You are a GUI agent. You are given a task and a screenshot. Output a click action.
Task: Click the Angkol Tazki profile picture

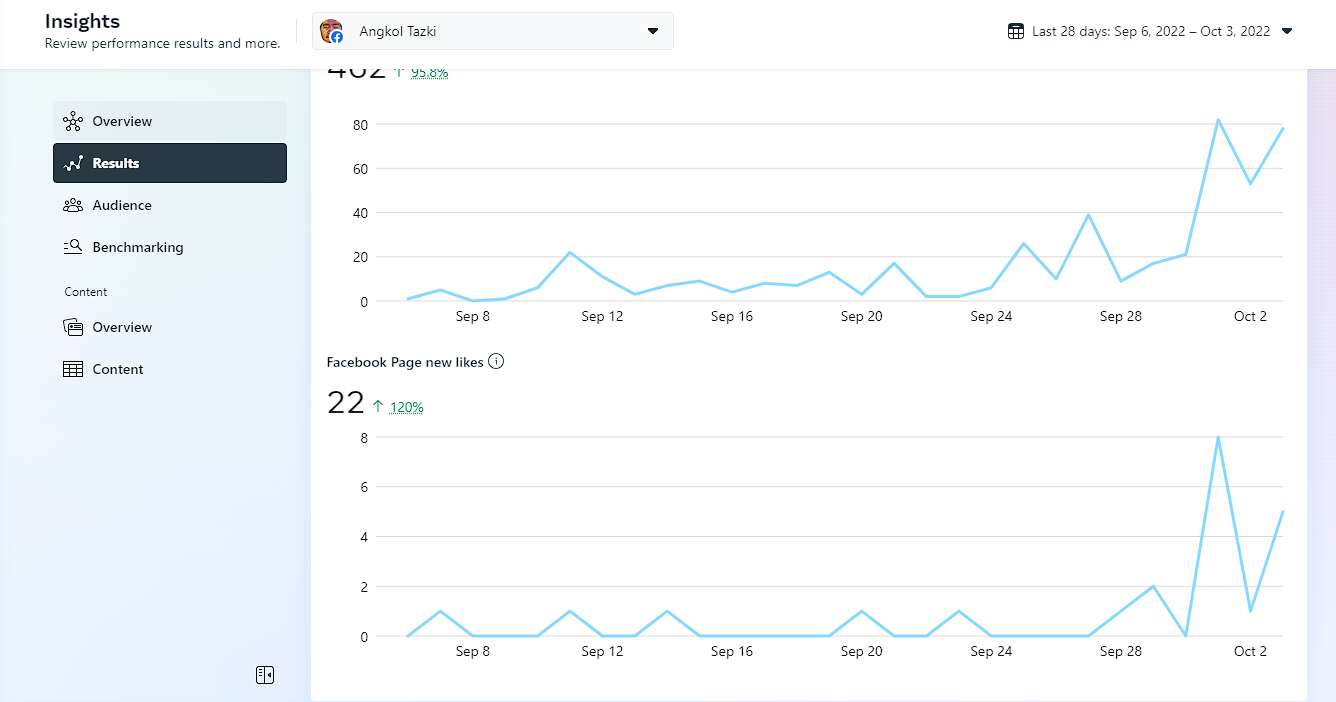pos(332,31)
